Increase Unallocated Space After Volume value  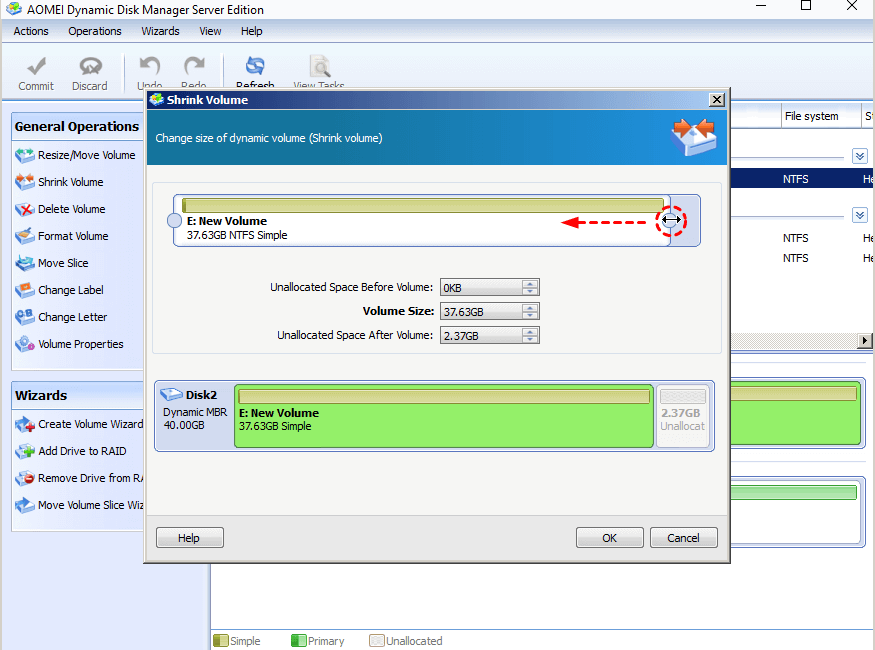pyautogui.click(x=530, y=332)
